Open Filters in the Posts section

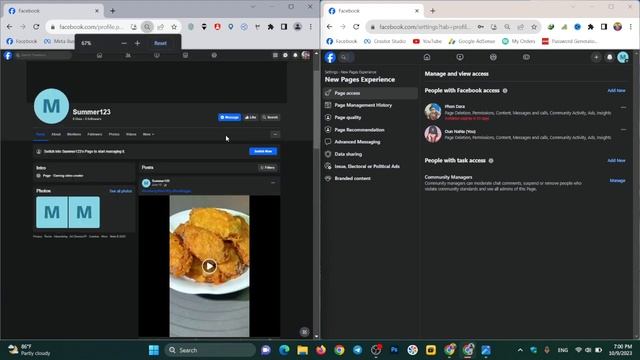click(268, 167)
